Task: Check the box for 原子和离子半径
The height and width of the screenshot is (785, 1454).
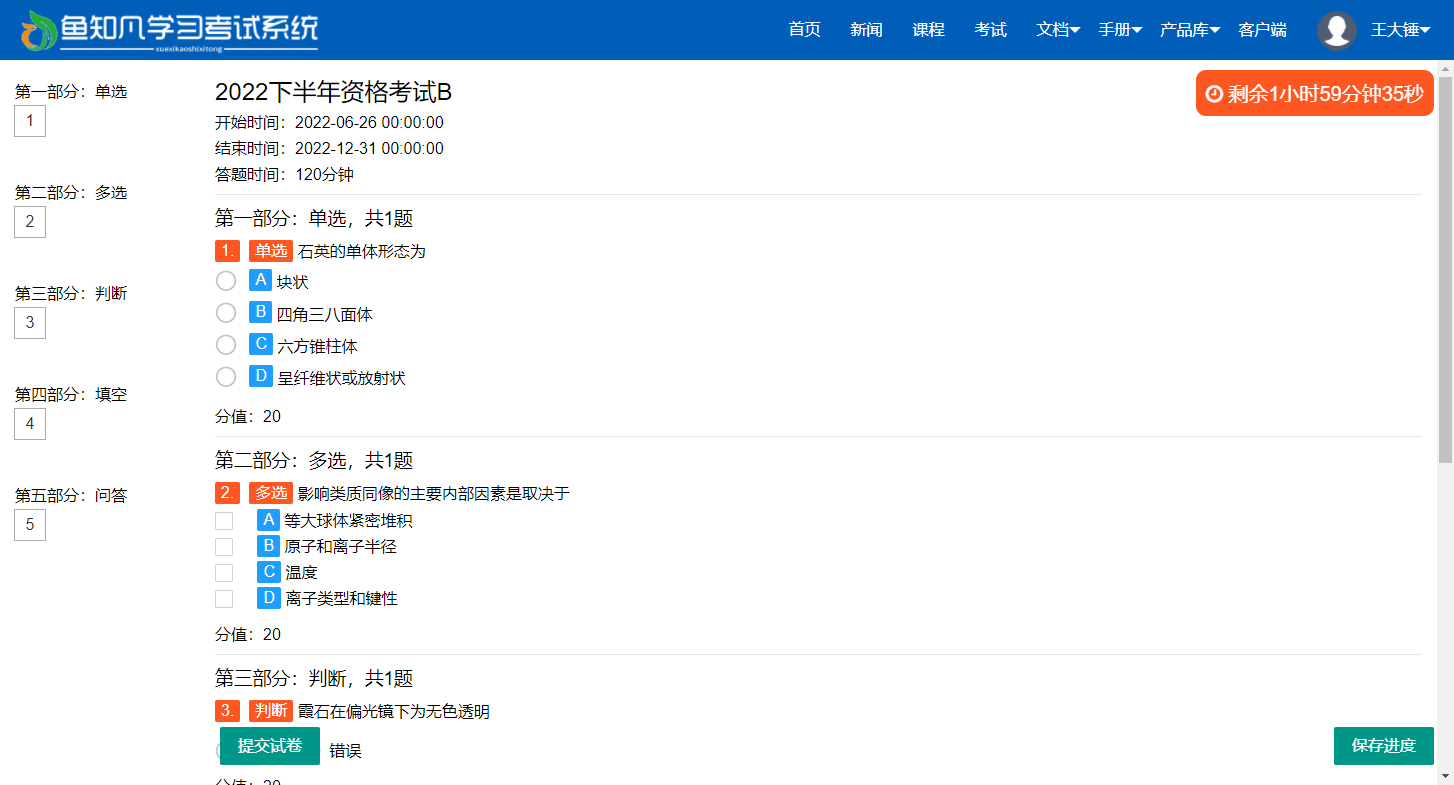Action: pyautogui.click(x=224, y=547)
